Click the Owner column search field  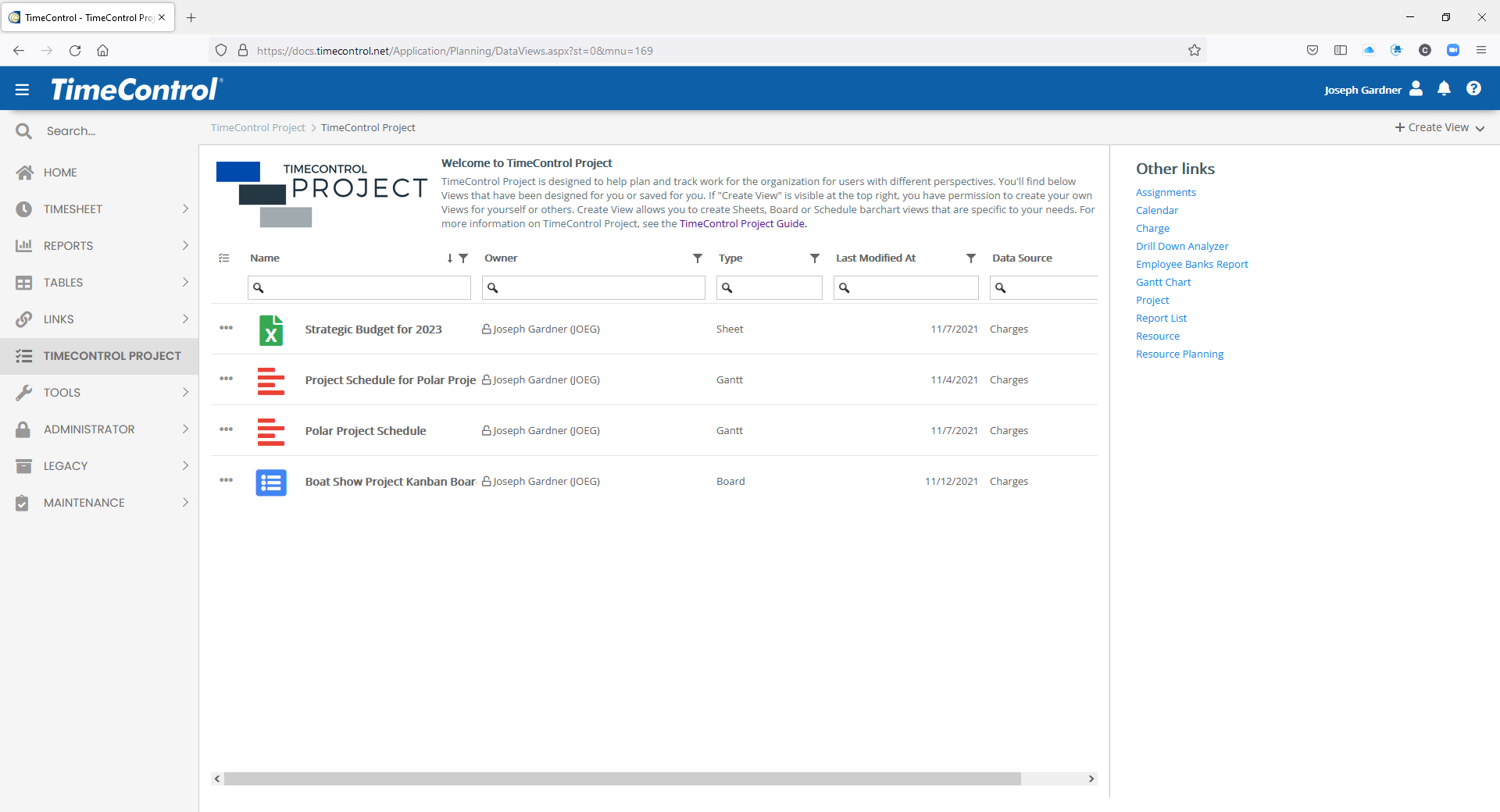594,288
